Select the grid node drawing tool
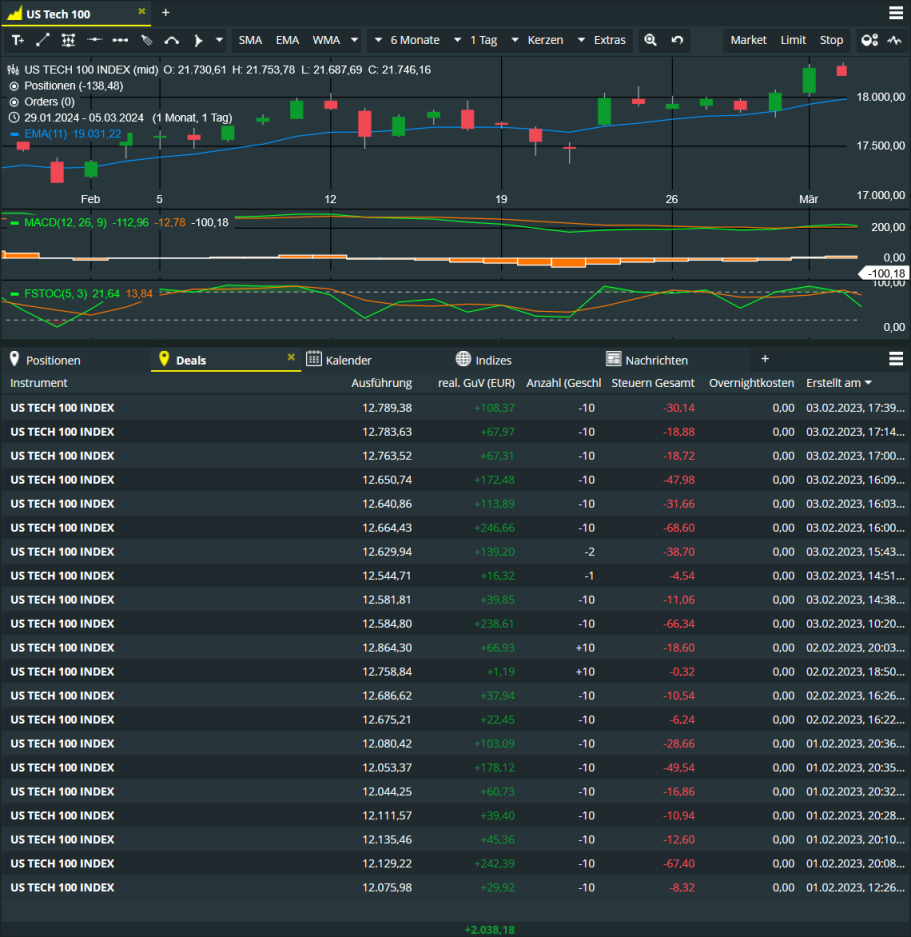Image resolution: width=911 pixels, height=937 pixels. coord(68,40)
